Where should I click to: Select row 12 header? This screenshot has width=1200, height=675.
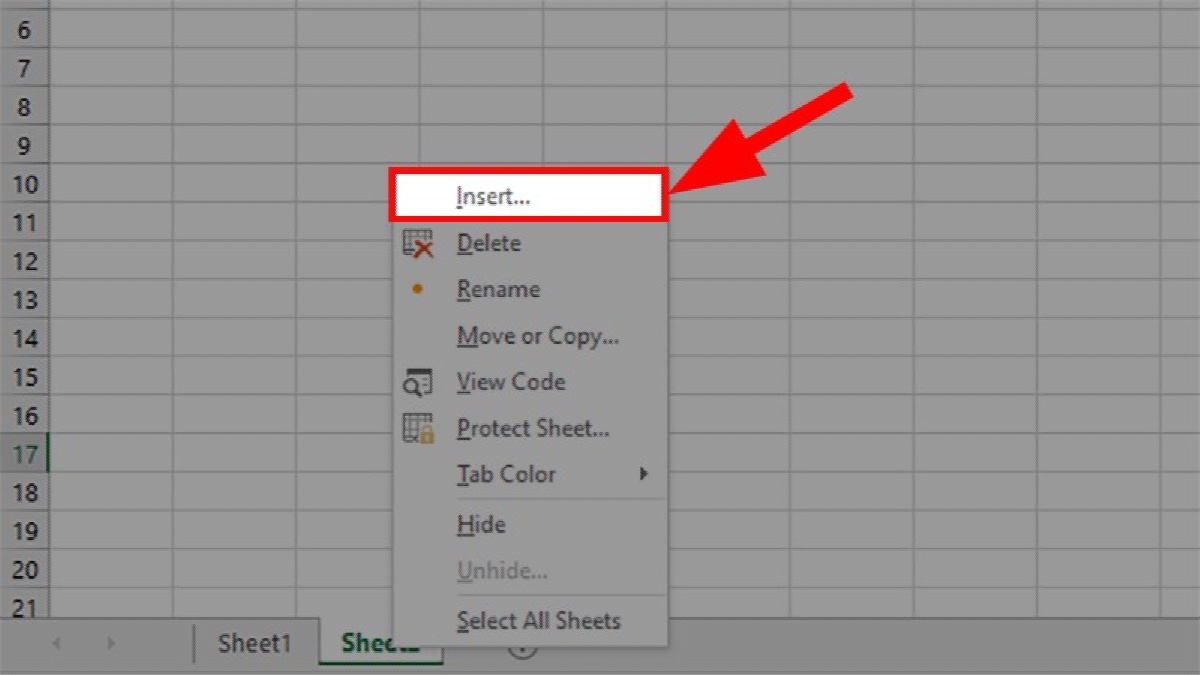(x=24, y=262)
